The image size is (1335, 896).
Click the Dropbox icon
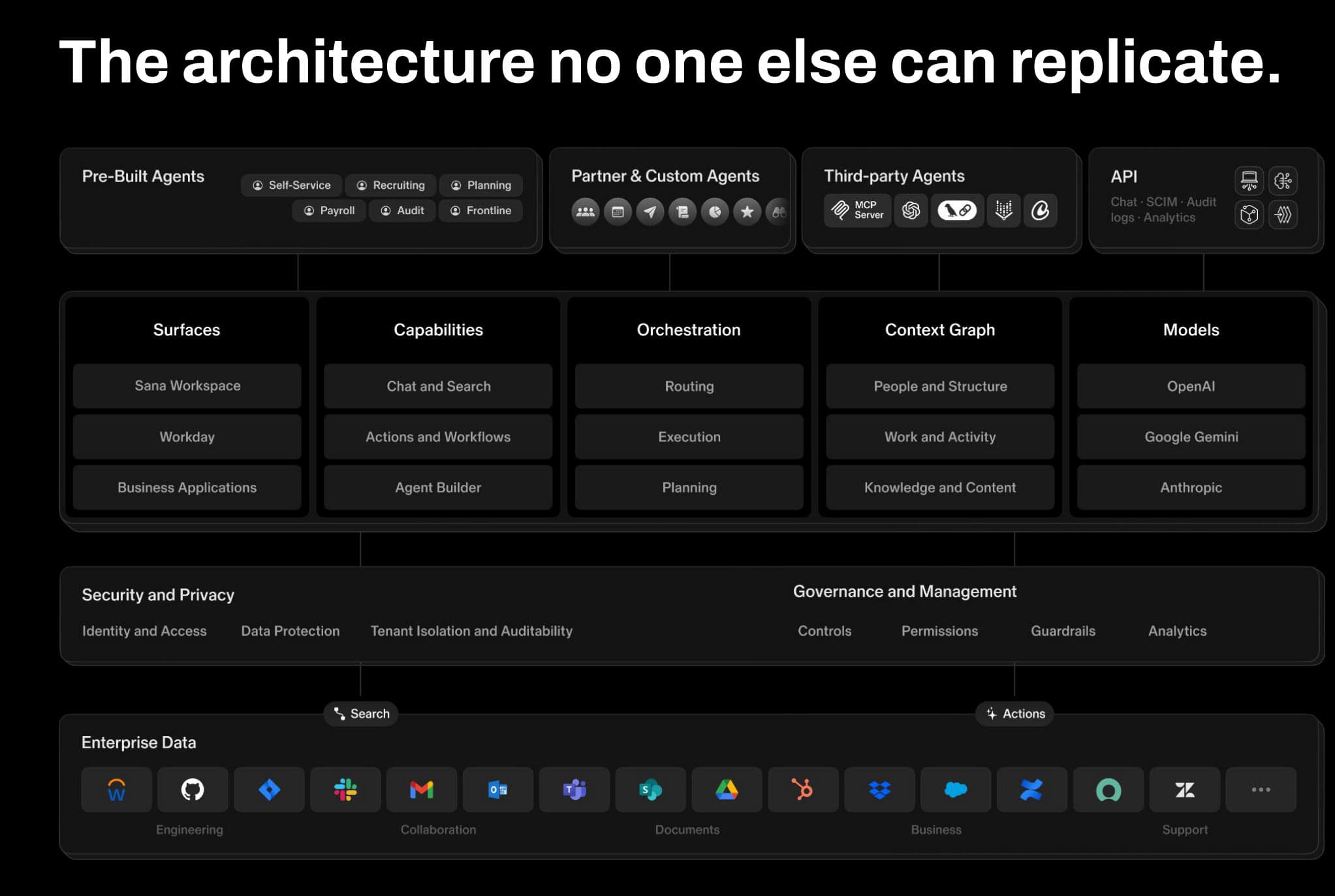(x=879, y=790)
